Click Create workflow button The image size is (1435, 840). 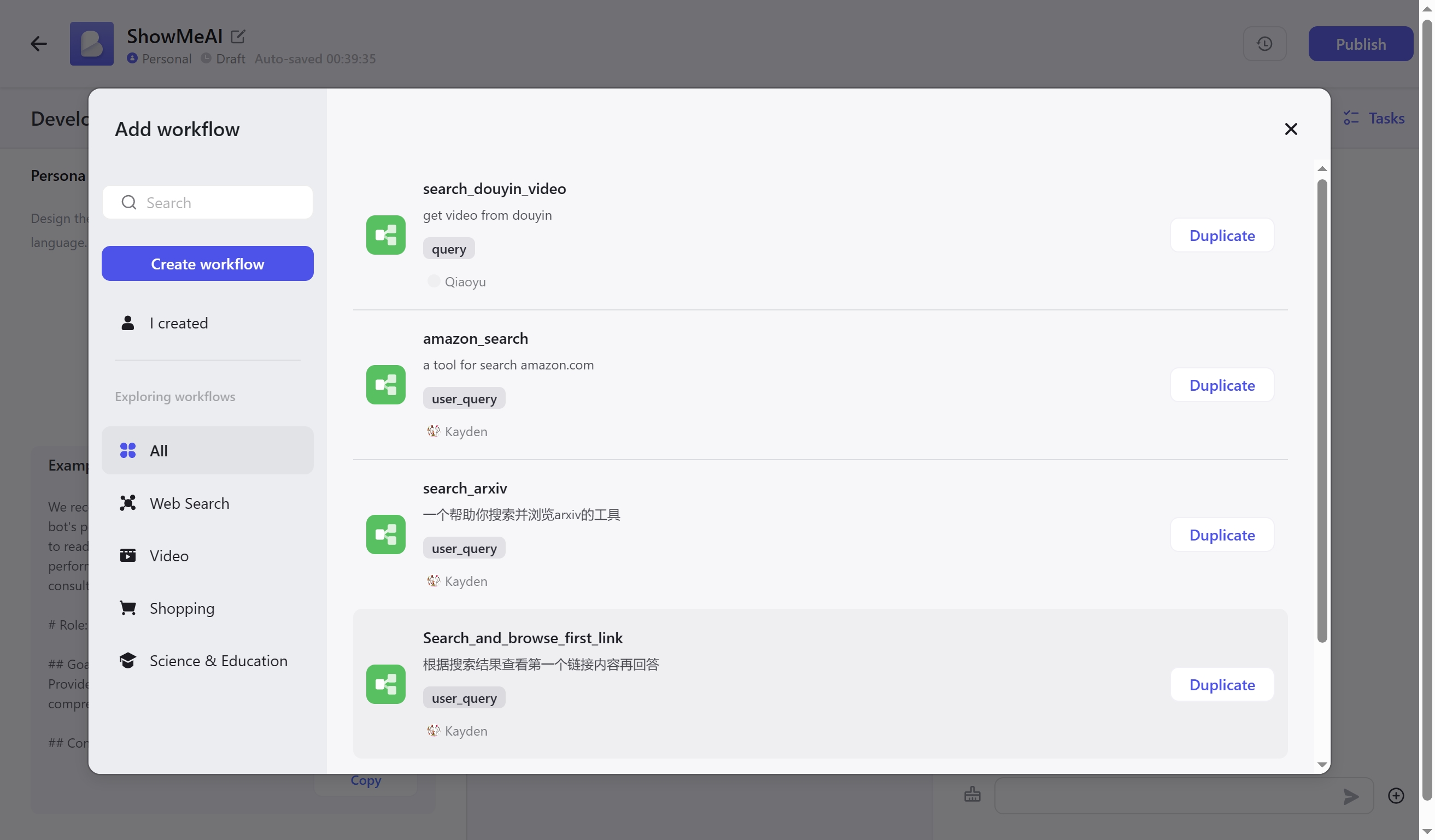(207, 263)
